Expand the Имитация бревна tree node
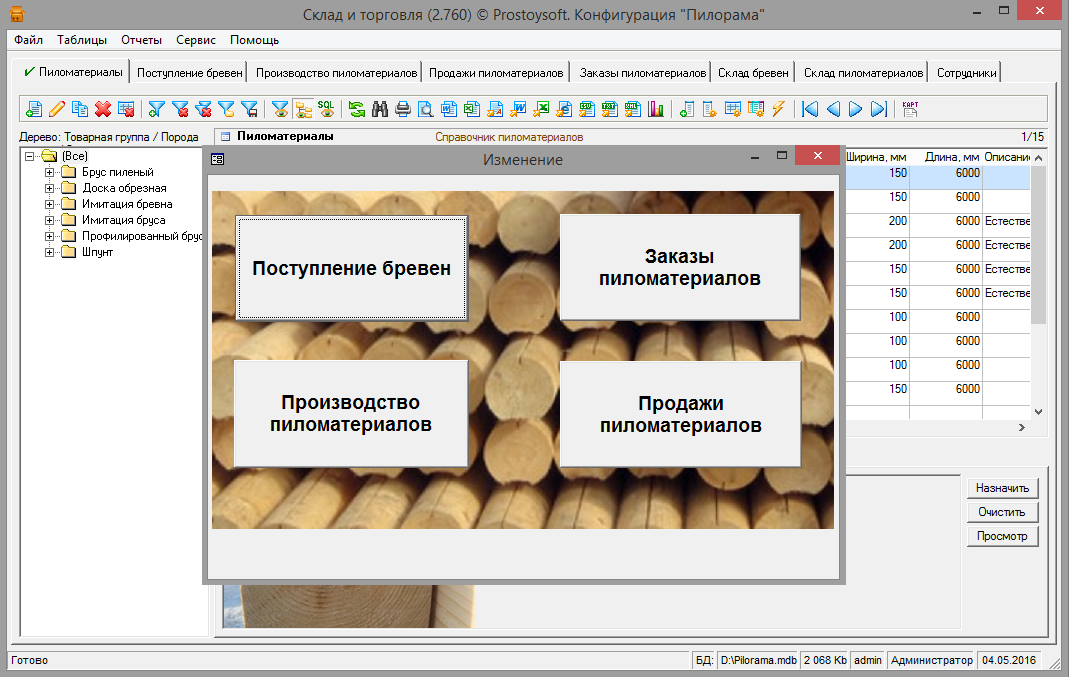1069x677 pixels. (48, 204)
